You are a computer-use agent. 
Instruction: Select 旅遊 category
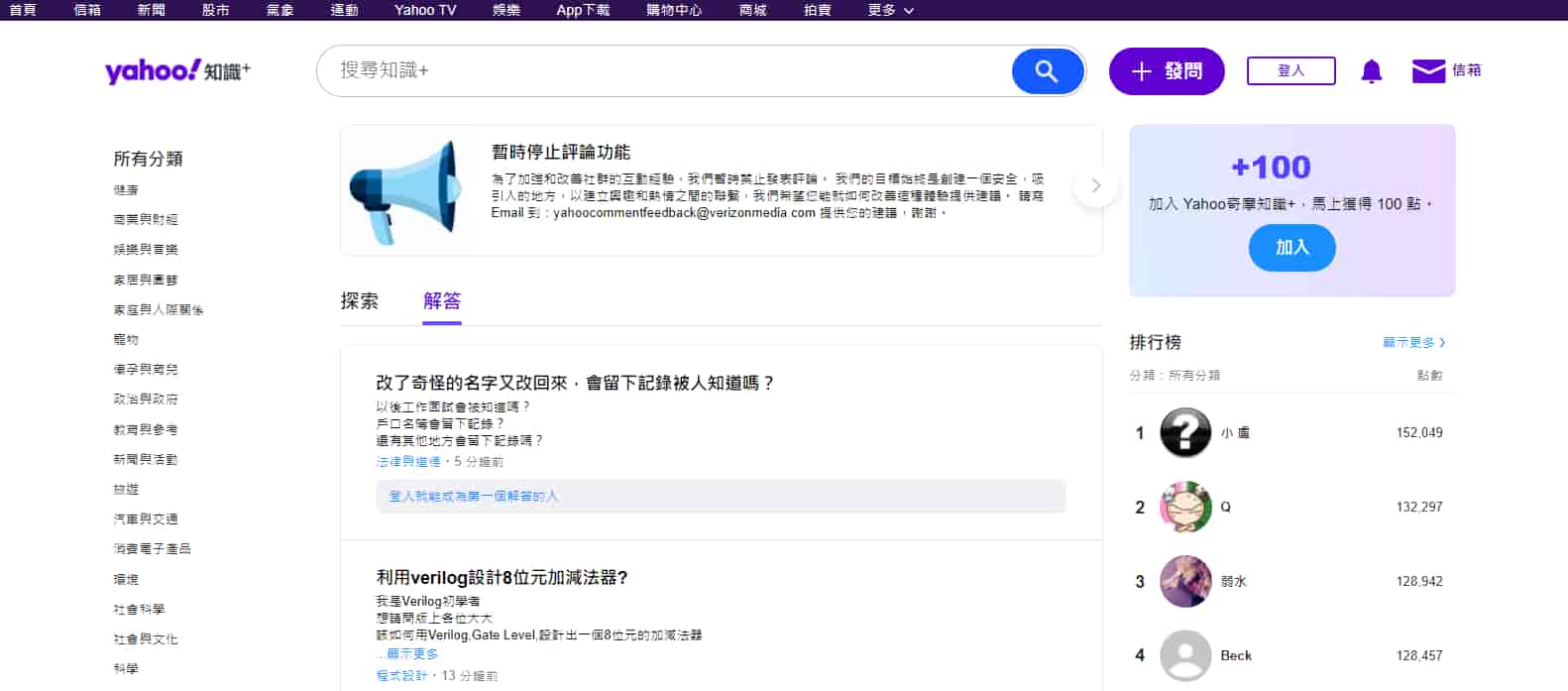tap(126, 489)
